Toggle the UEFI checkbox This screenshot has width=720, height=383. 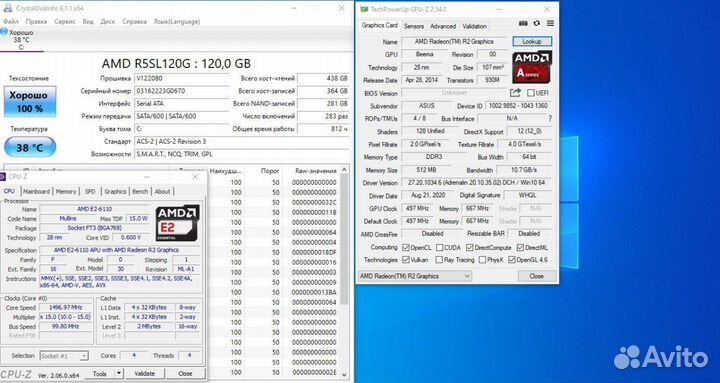[x=531, y=93]
